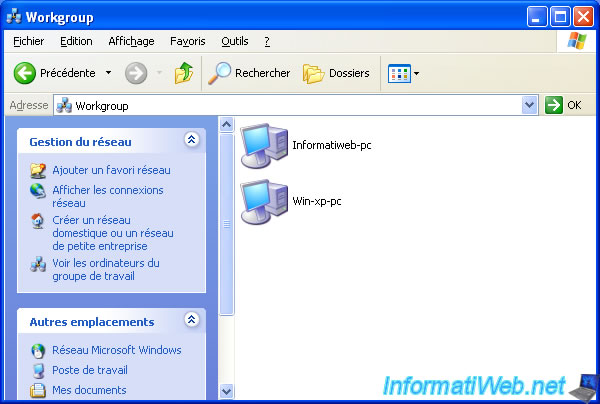Click the Poste de travail icon
The height and width of the screenshot is (404, 600).
(x=38, y=370)
